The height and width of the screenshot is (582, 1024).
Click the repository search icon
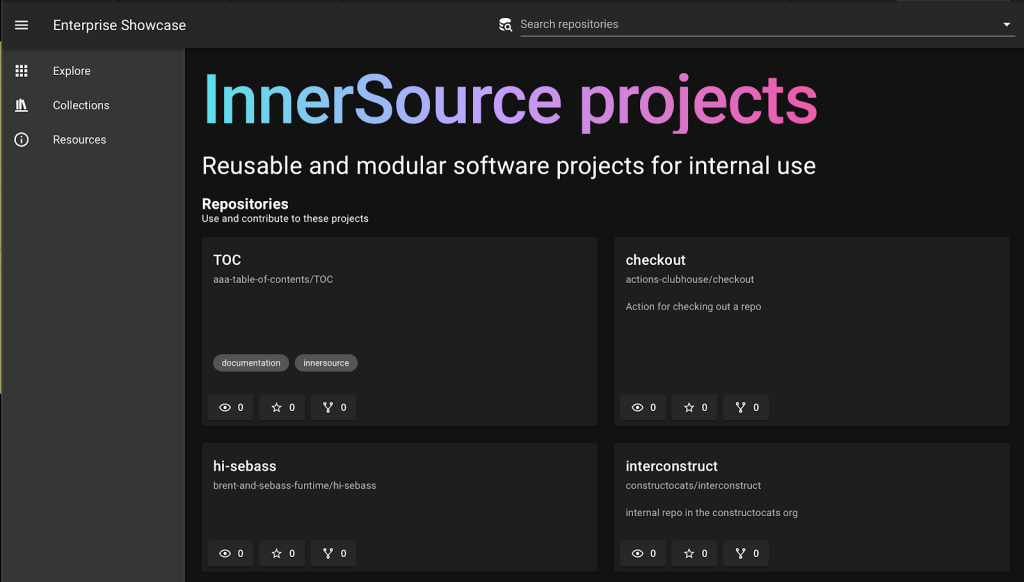pyautogui.click(x=505, y=25)
